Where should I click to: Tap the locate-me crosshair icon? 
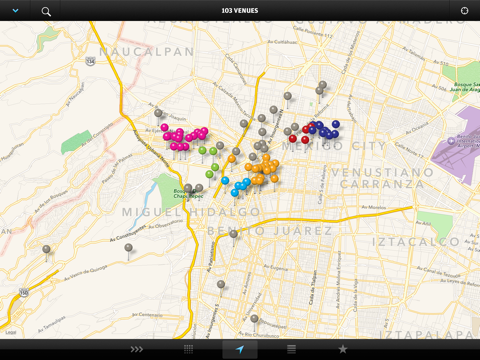click(464, 11)
